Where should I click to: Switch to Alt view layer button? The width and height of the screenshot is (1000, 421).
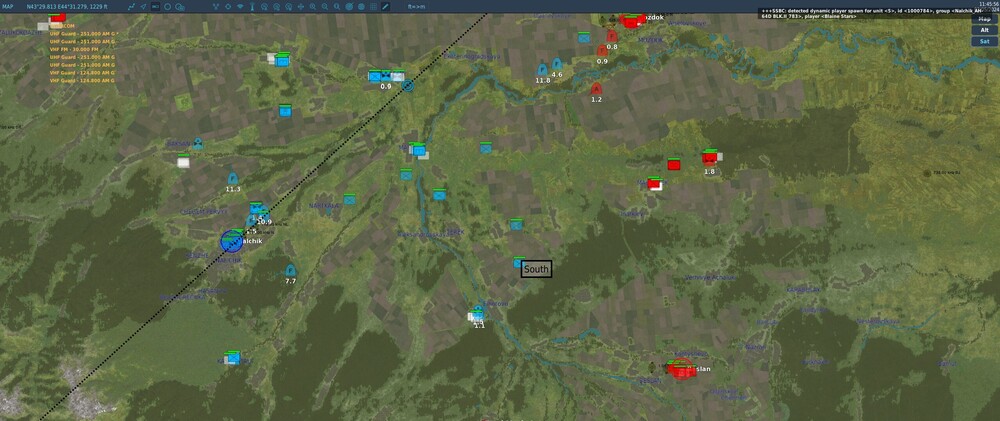[x=985, y=30]
